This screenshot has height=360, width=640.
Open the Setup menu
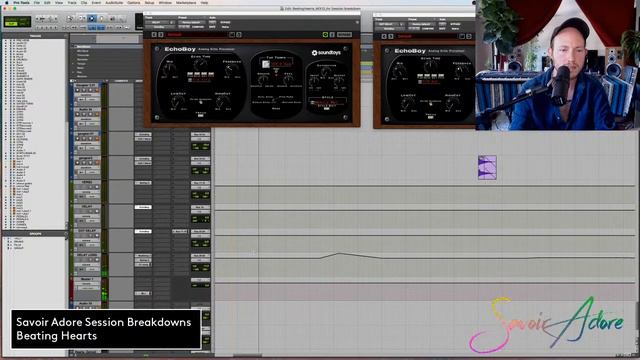149,2
